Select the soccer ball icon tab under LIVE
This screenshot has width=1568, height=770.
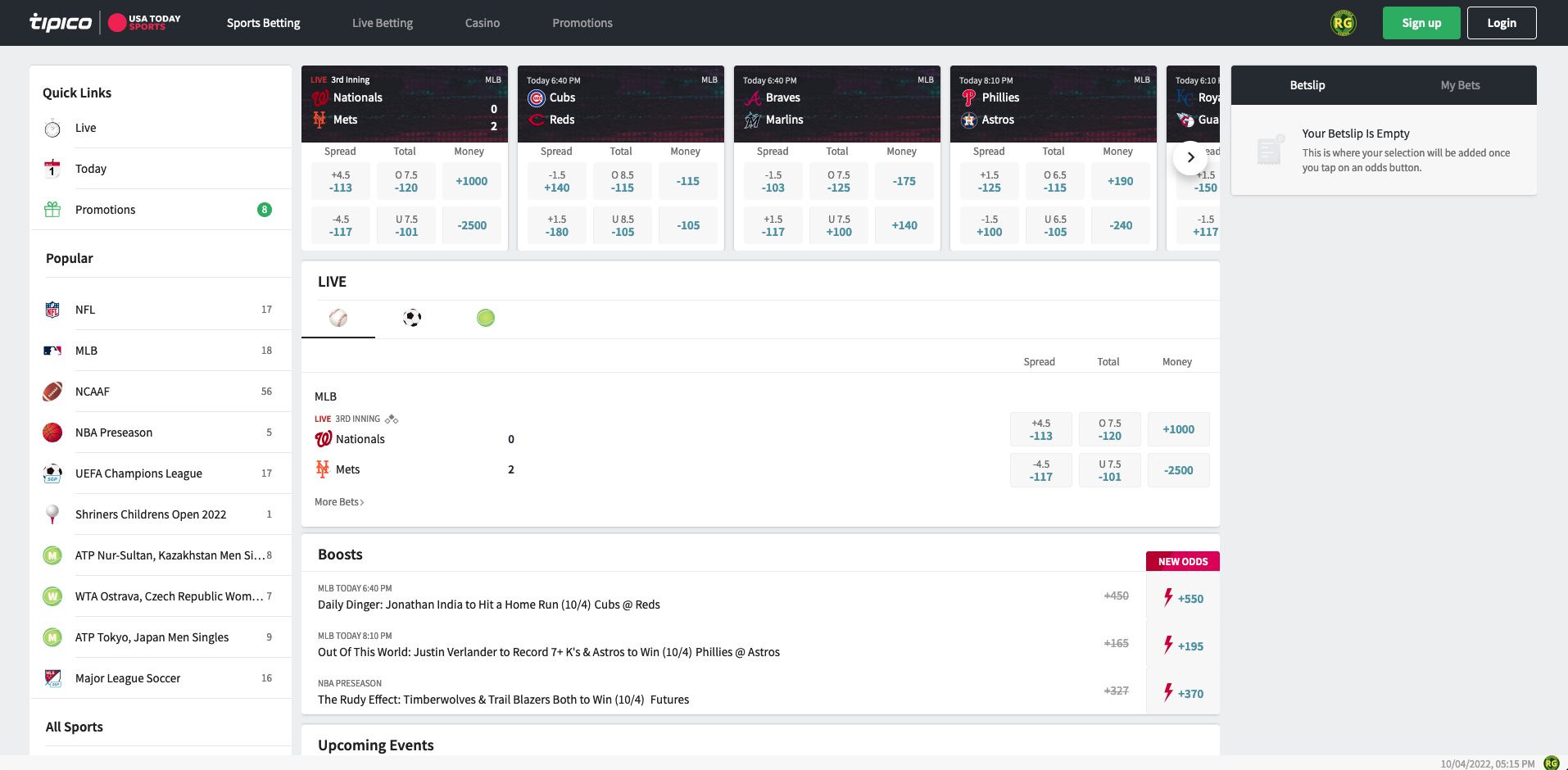[412, 318]
